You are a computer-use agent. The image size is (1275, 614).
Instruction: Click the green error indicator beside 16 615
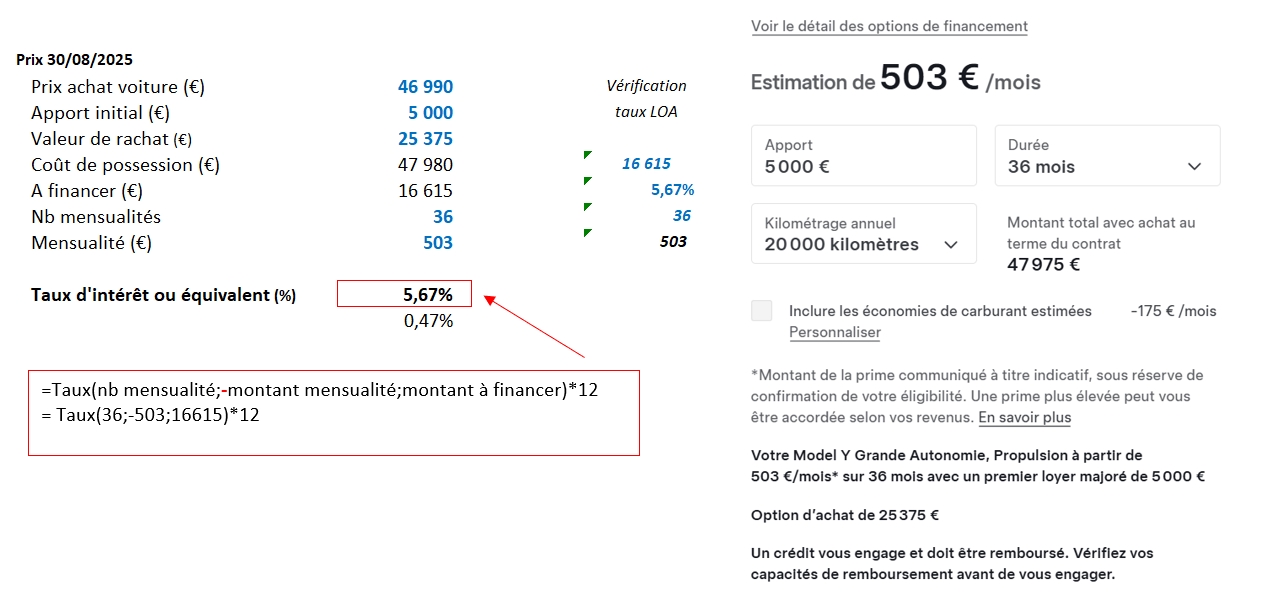point(587,155)
